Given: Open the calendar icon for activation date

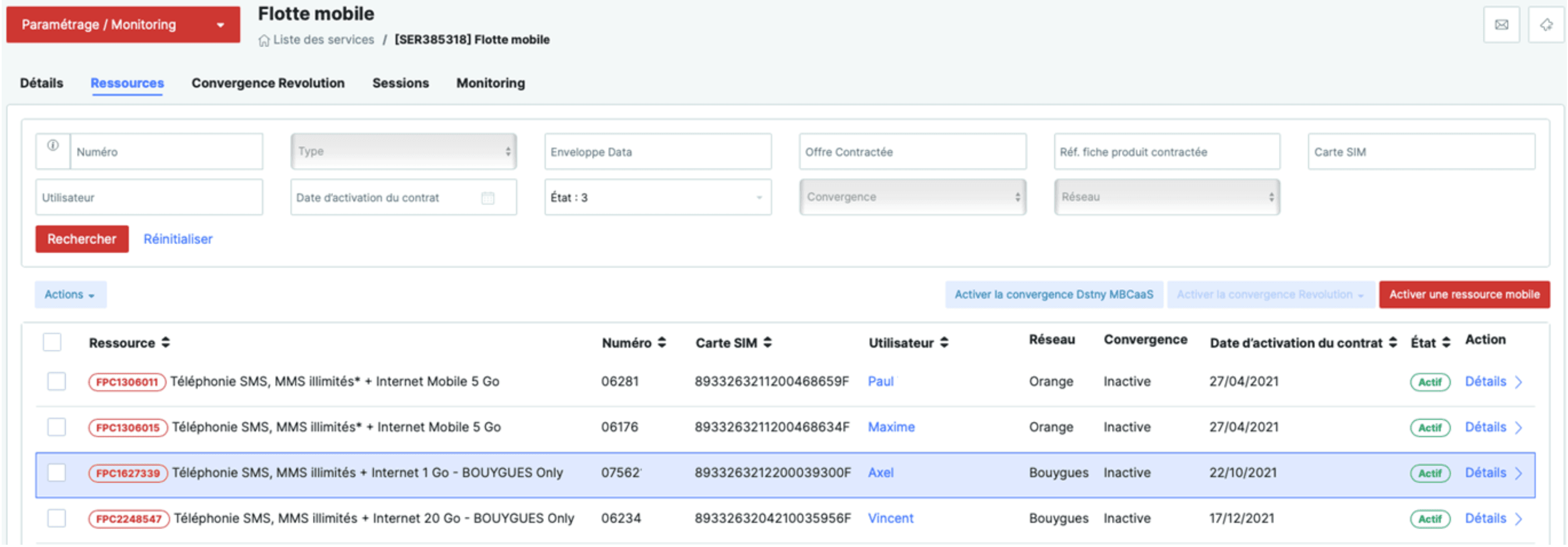Looking at the screenshot, I should point(488,198).
